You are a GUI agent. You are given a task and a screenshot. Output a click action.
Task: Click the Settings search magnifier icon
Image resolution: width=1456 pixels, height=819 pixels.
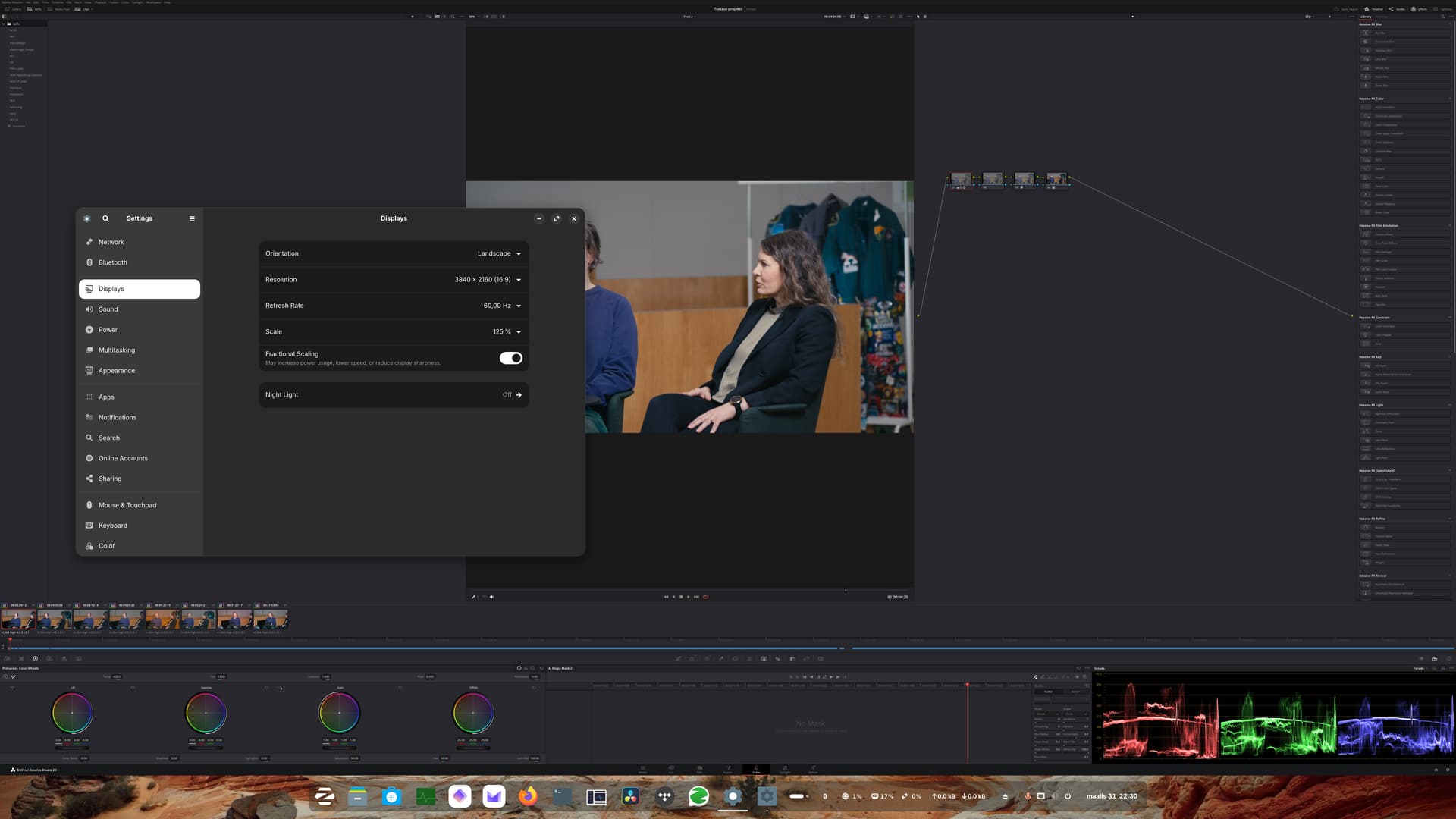tap(105, 218)
